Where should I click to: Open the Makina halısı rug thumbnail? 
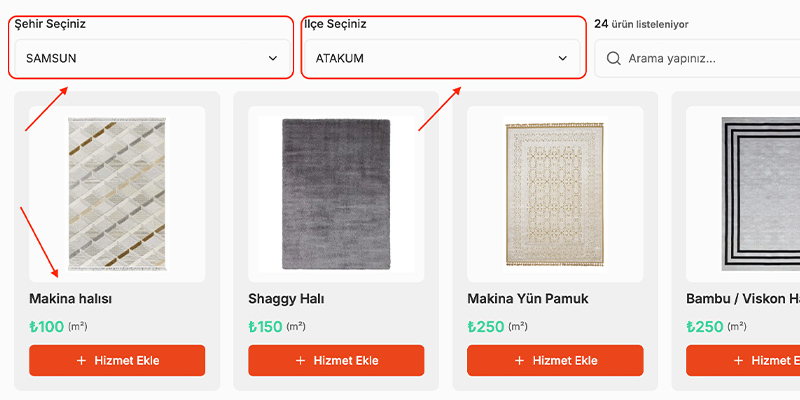coord(117,194)
